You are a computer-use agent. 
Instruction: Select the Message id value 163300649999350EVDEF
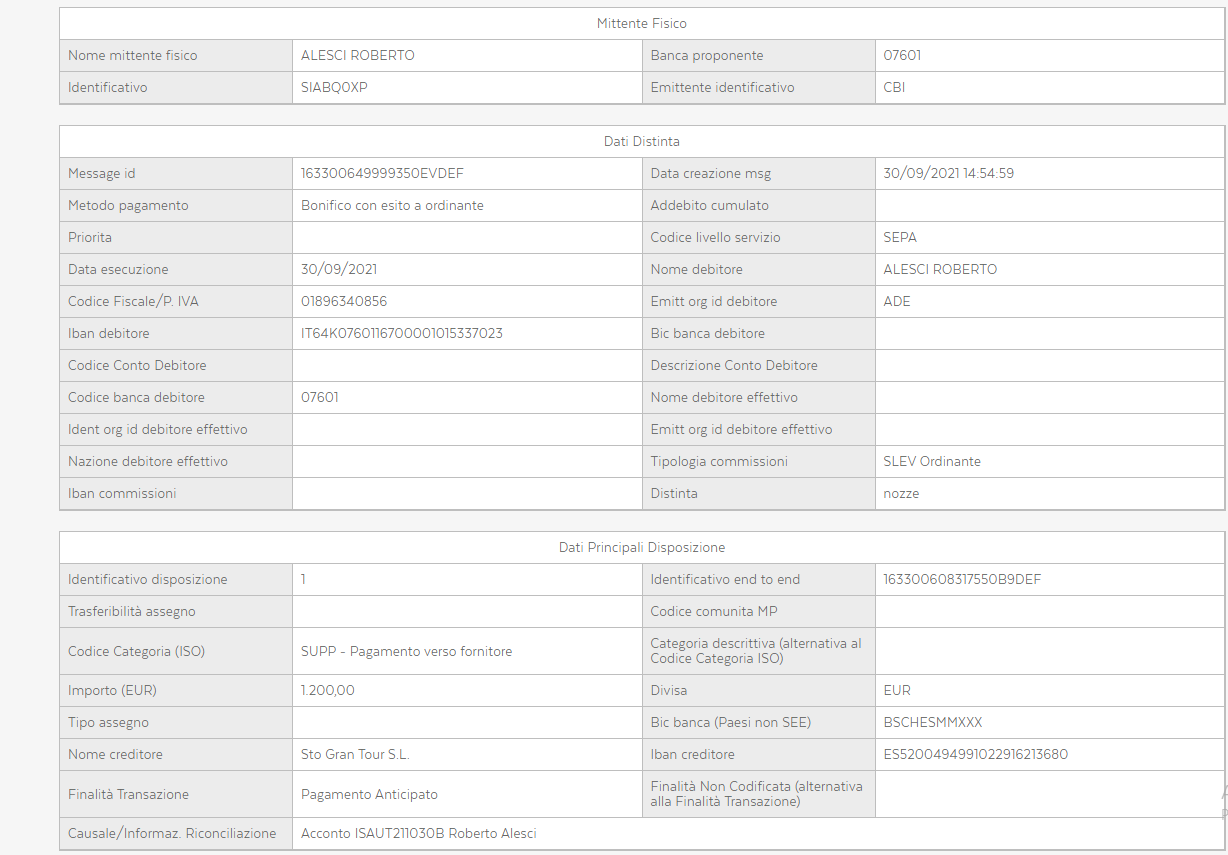pos(382,173)
